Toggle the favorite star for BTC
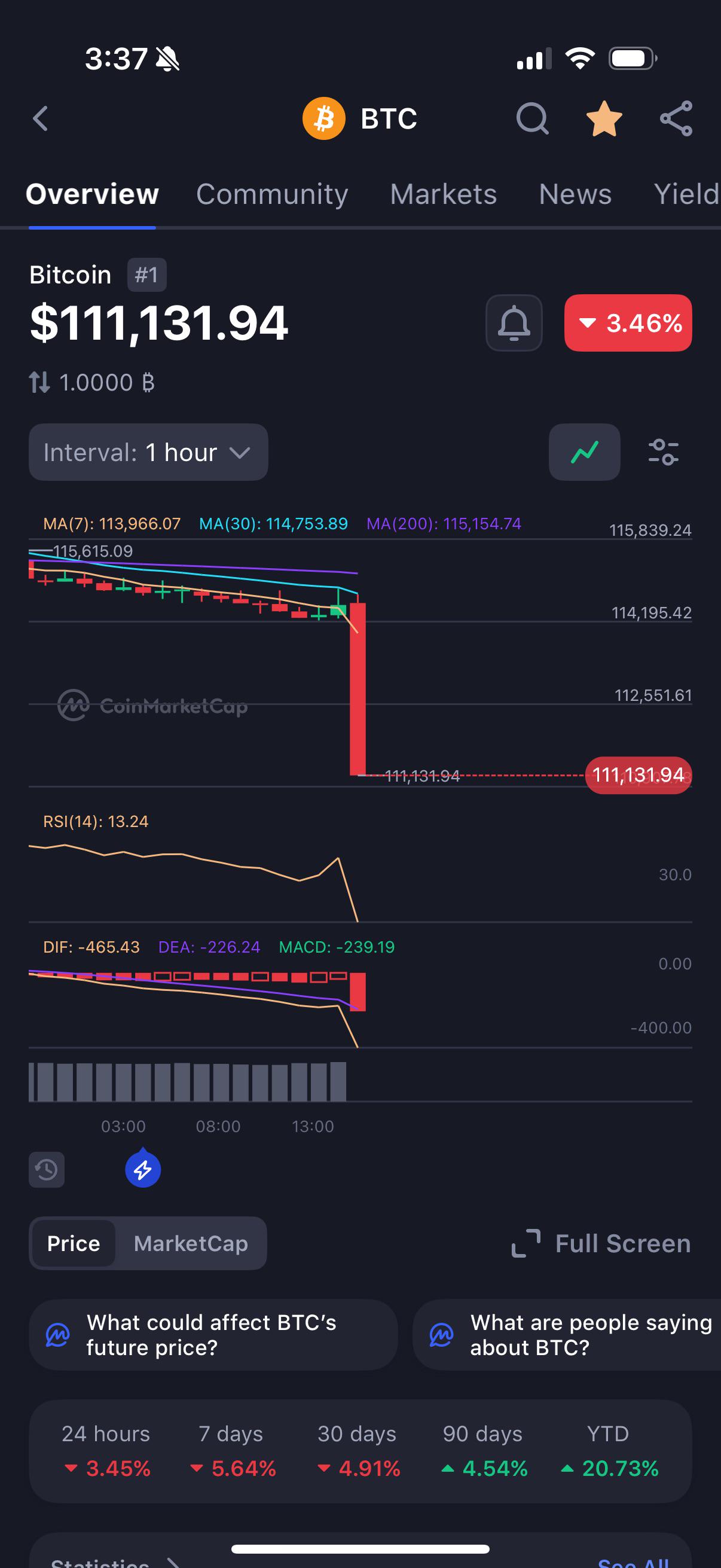Image resolution: width=721 pixels, height=1568 pixels. [604, 118]
